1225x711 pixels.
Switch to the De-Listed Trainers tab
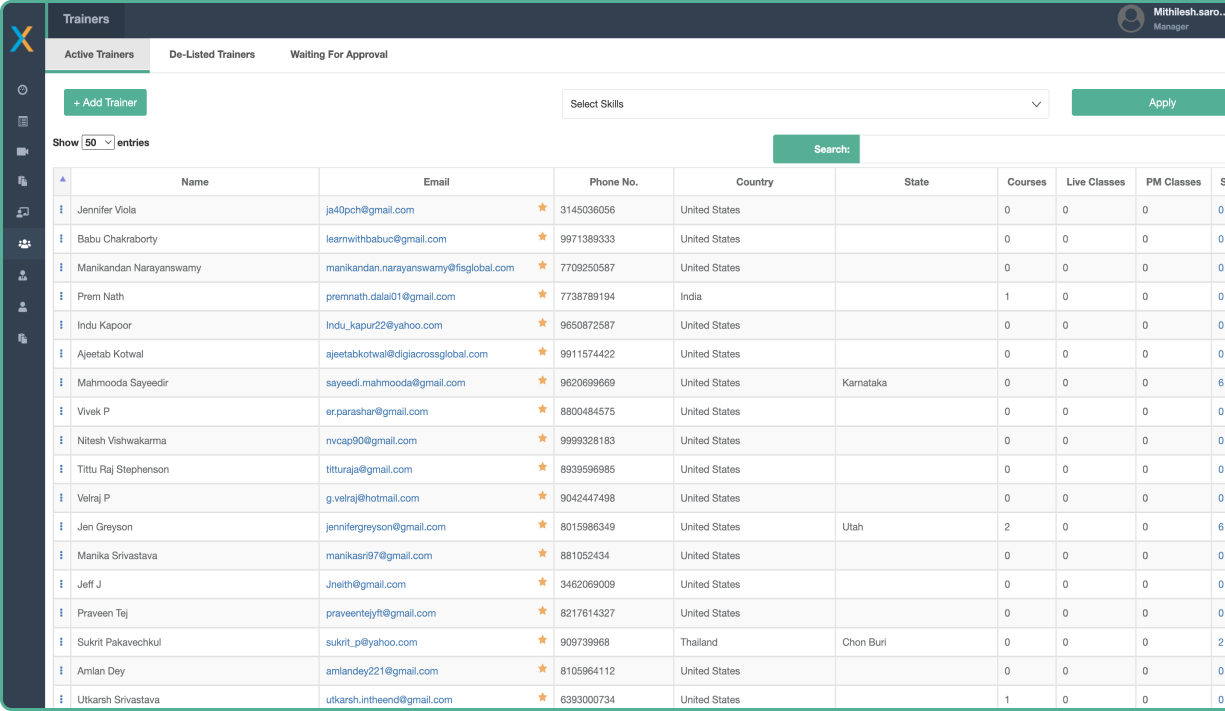[212, 55]
